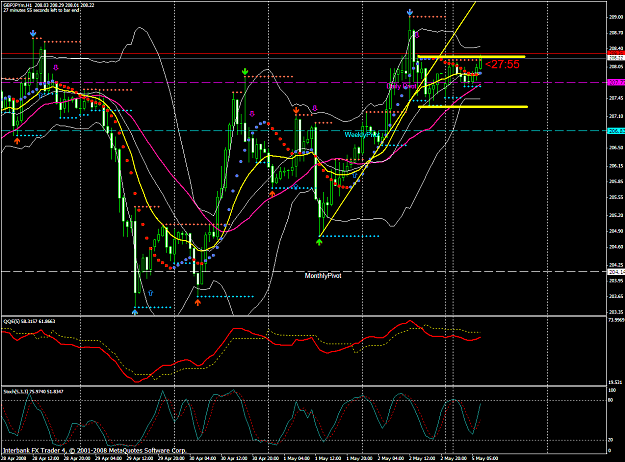625x462 pixels.
Task: Click the 207.45 price scale label
Action: click(616, 98)
